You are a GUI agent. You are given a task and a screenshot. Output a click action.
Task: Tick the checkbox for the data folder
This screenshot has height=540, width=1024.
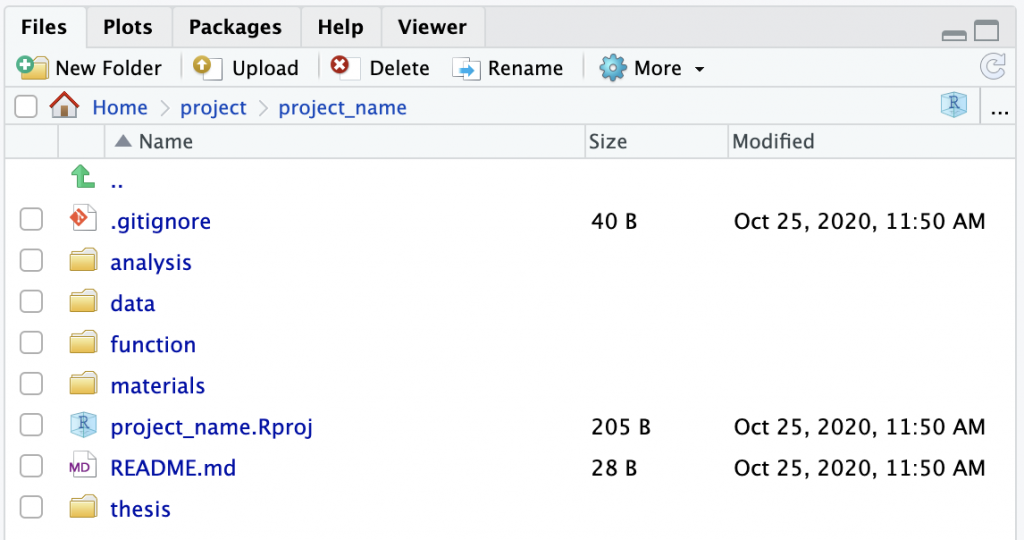[31, 302]
